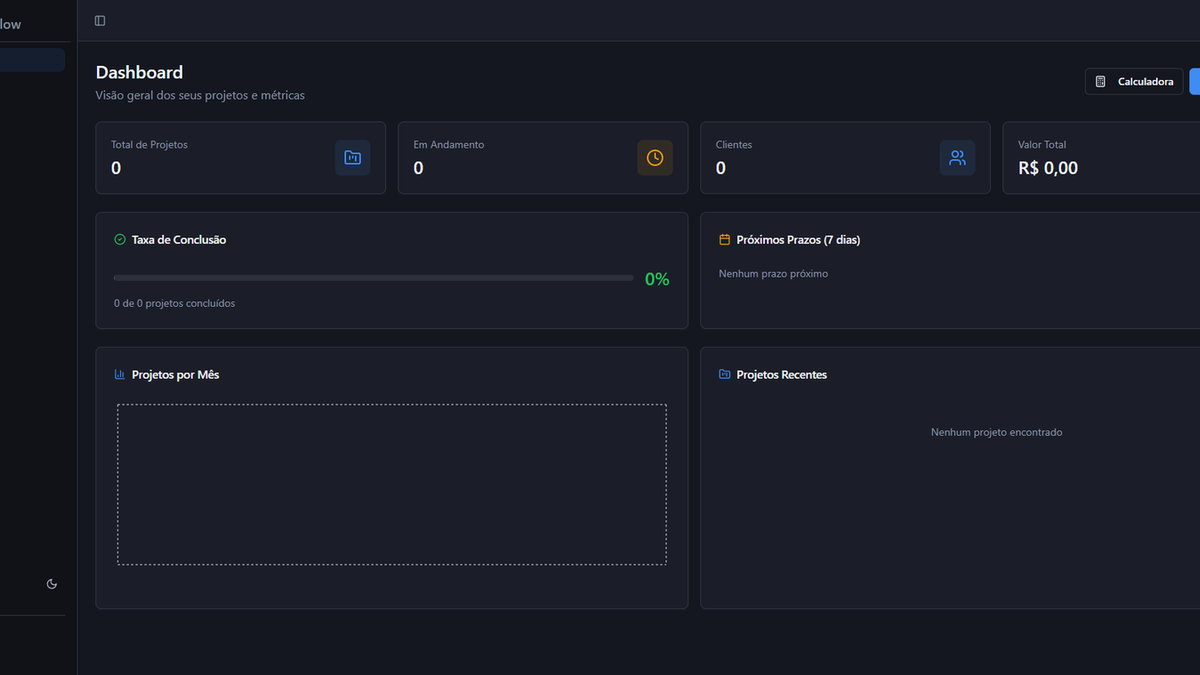Click the "Projetos Recentes" heading
Image resolution: width=1200 pixels, height=675 pixels.
(x=782, y=375)
